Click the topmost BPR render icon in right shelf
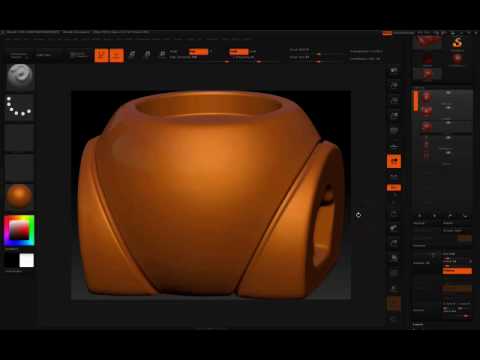 394,70
